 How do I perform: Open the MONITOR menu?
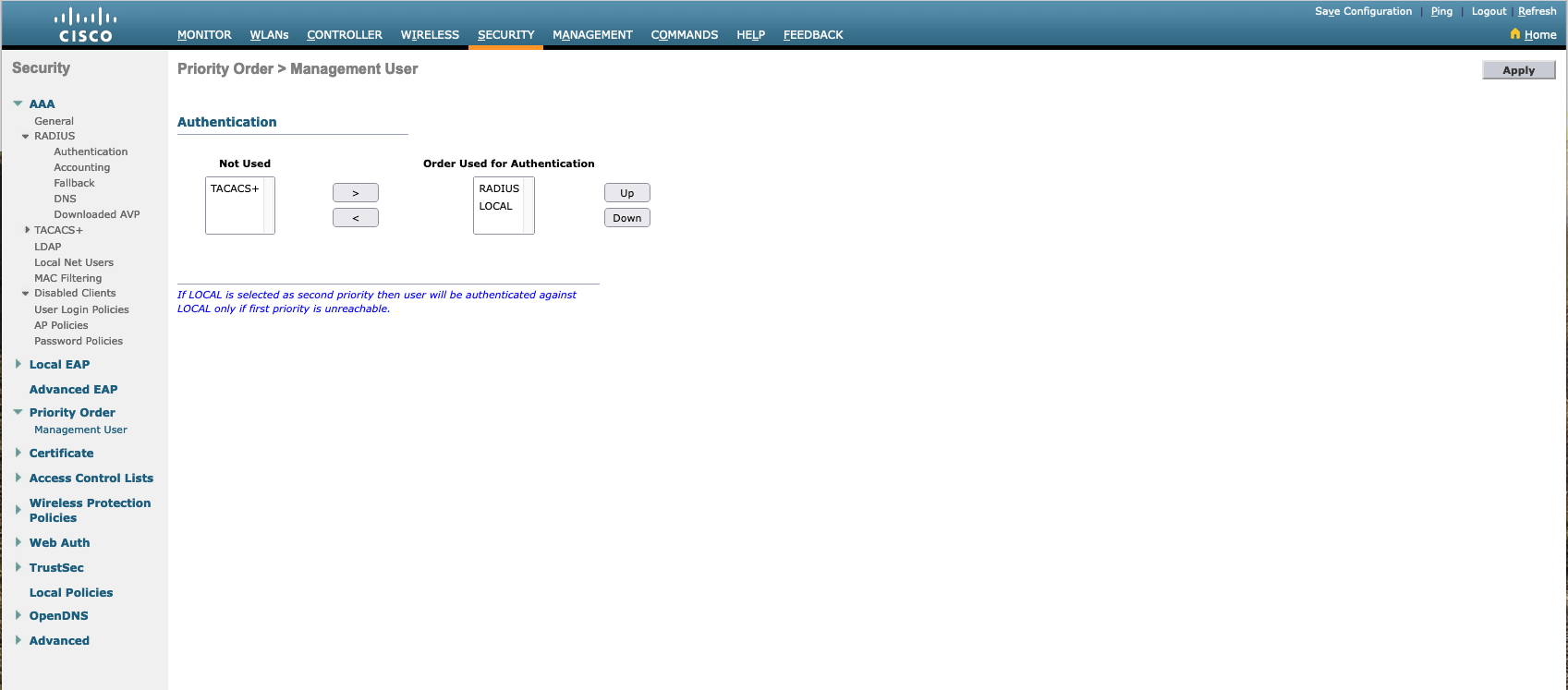[204, 35]
